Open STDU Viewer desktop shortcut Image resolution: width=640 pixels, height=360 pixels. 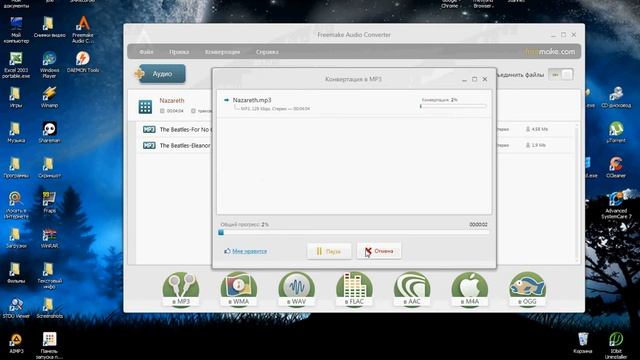click(x=16, y=308)
